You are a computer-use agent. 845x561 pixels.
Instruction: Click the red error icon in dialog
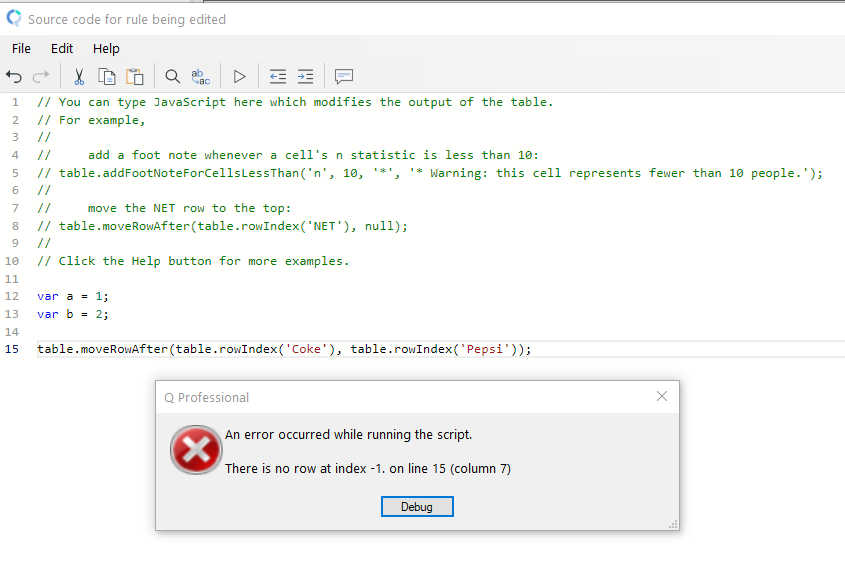pyautogui.click(x=195, y=451)
